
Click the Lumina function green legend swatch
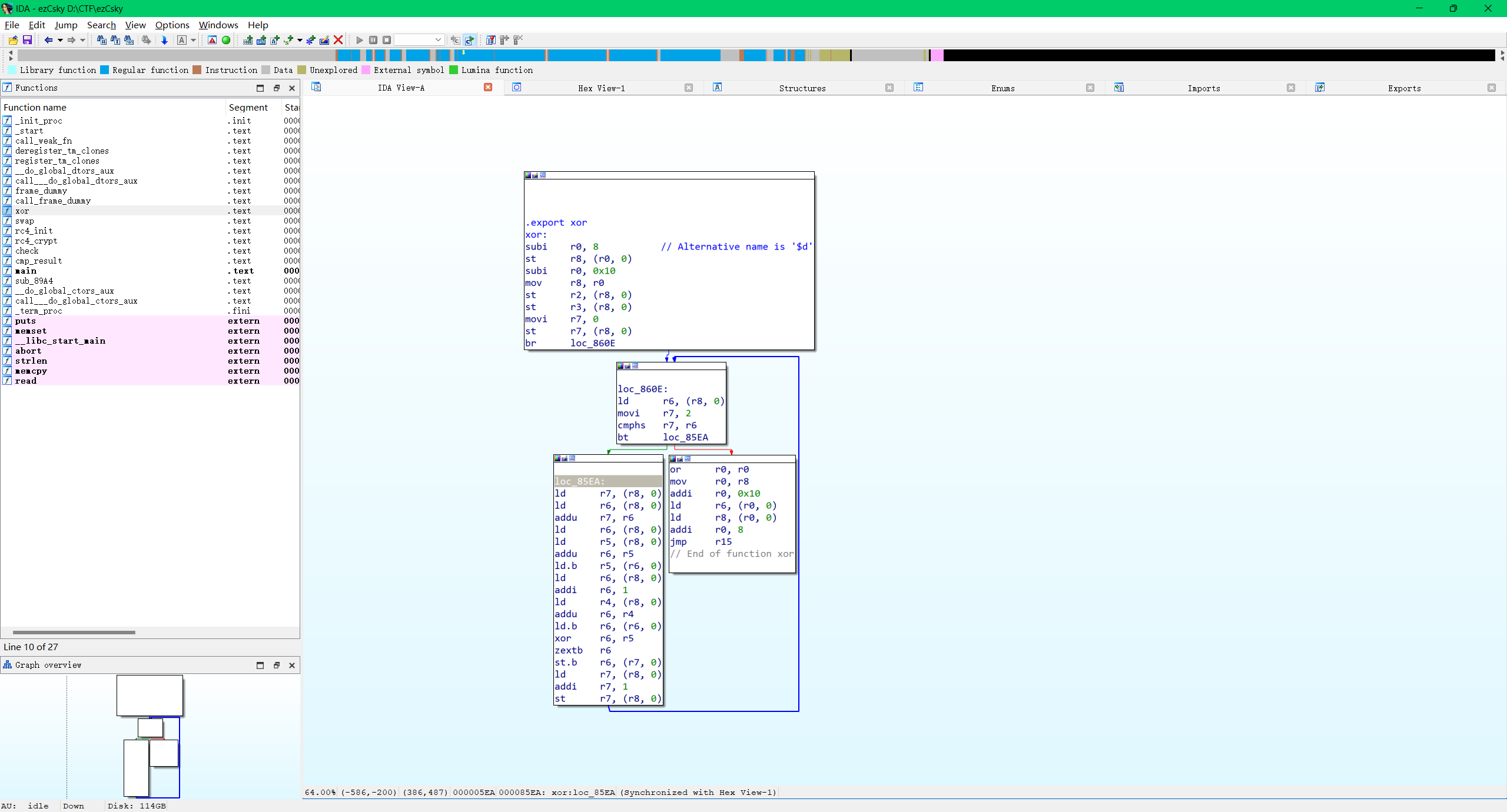point(453,70)
